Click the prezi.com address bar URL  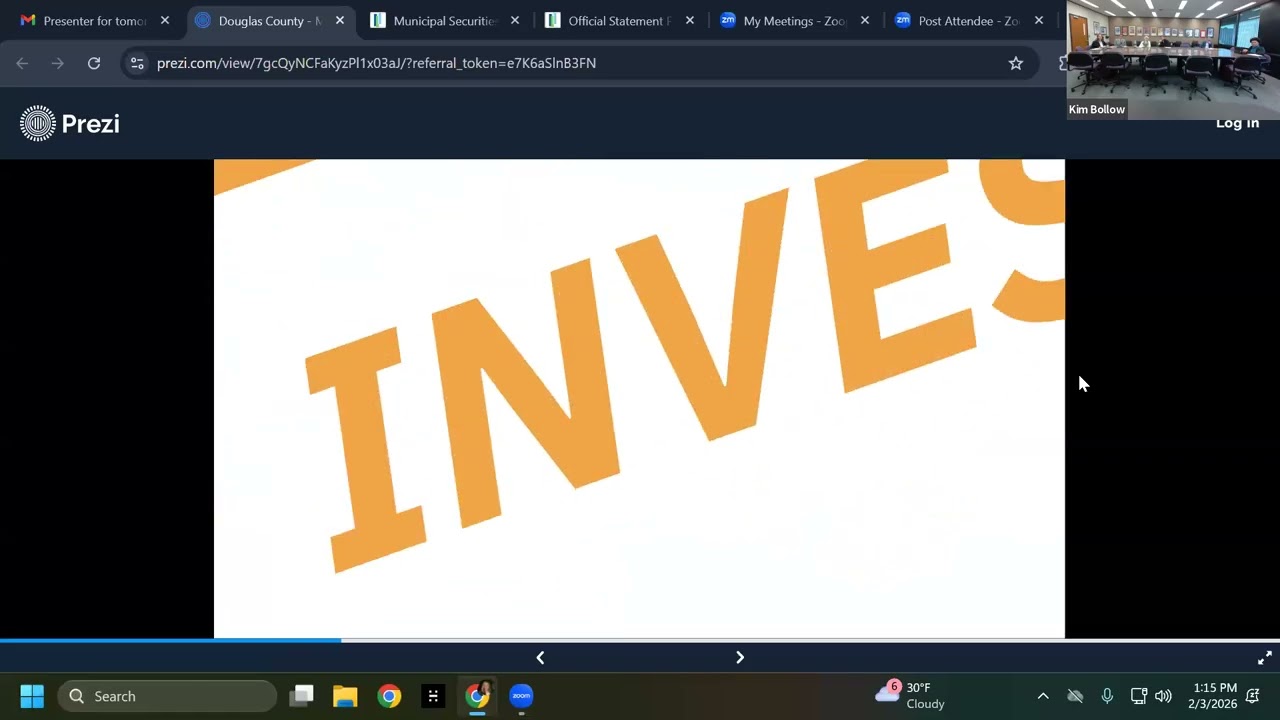pos(376,63)
